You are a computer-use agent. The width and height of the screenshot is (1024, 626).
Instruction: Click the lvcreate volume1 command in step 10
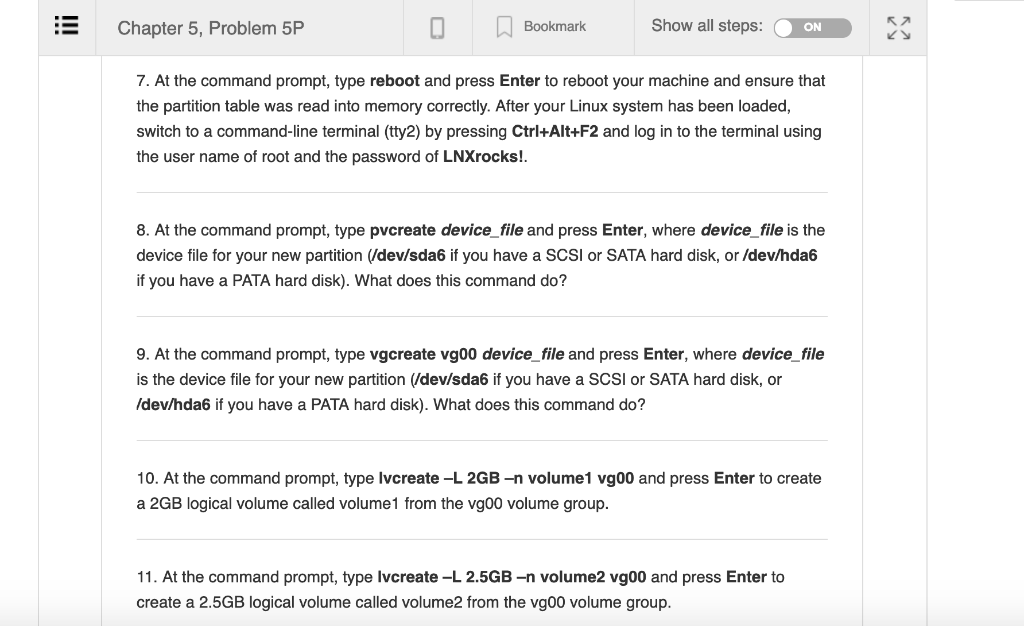pyautogui.click(x=506, y=478)
